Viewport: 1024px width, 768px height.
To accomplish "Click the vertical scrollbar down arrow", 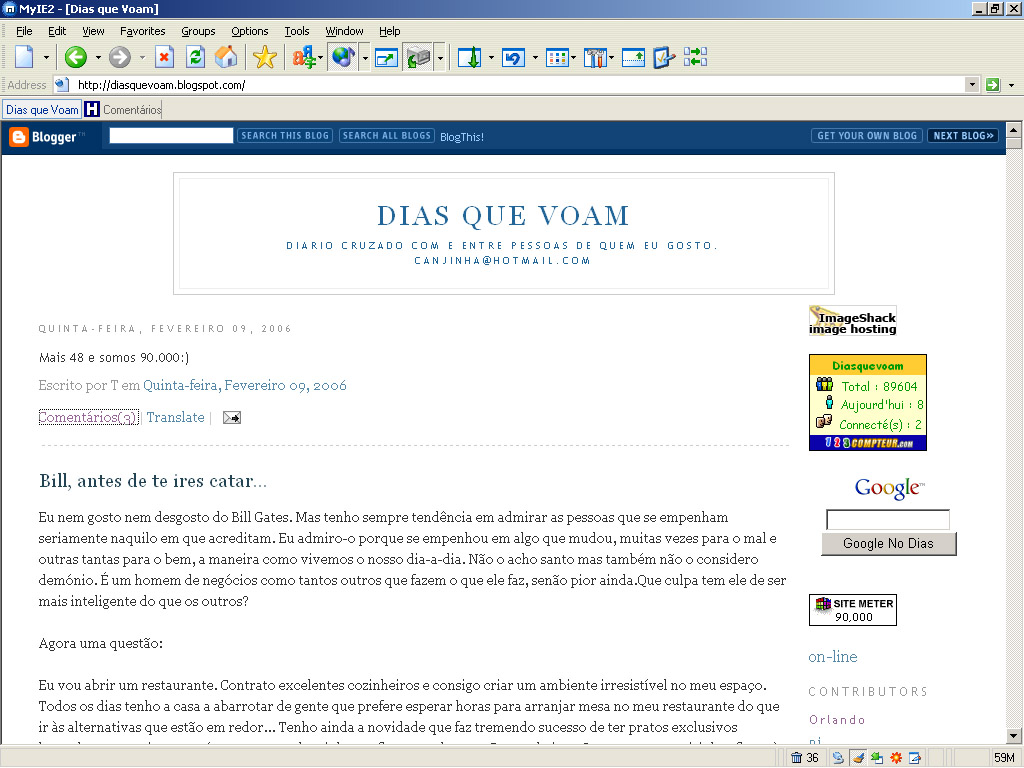I will coord(1013,735).
